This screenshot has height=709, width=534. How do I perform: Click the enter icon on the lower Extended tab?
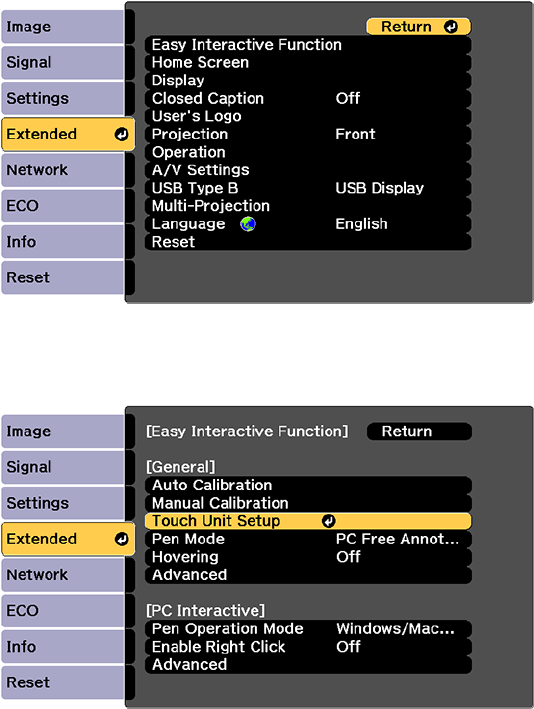pos(121,539)
